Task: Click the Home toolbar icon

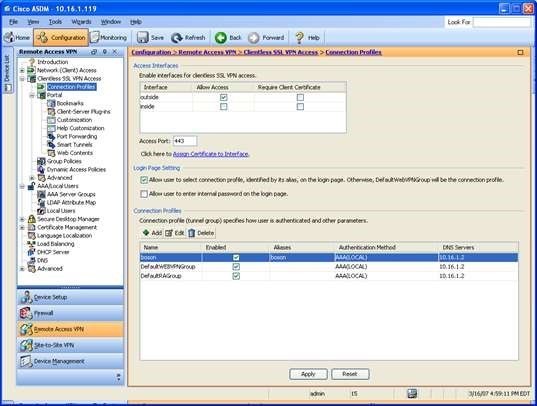Action: (9, 37)
